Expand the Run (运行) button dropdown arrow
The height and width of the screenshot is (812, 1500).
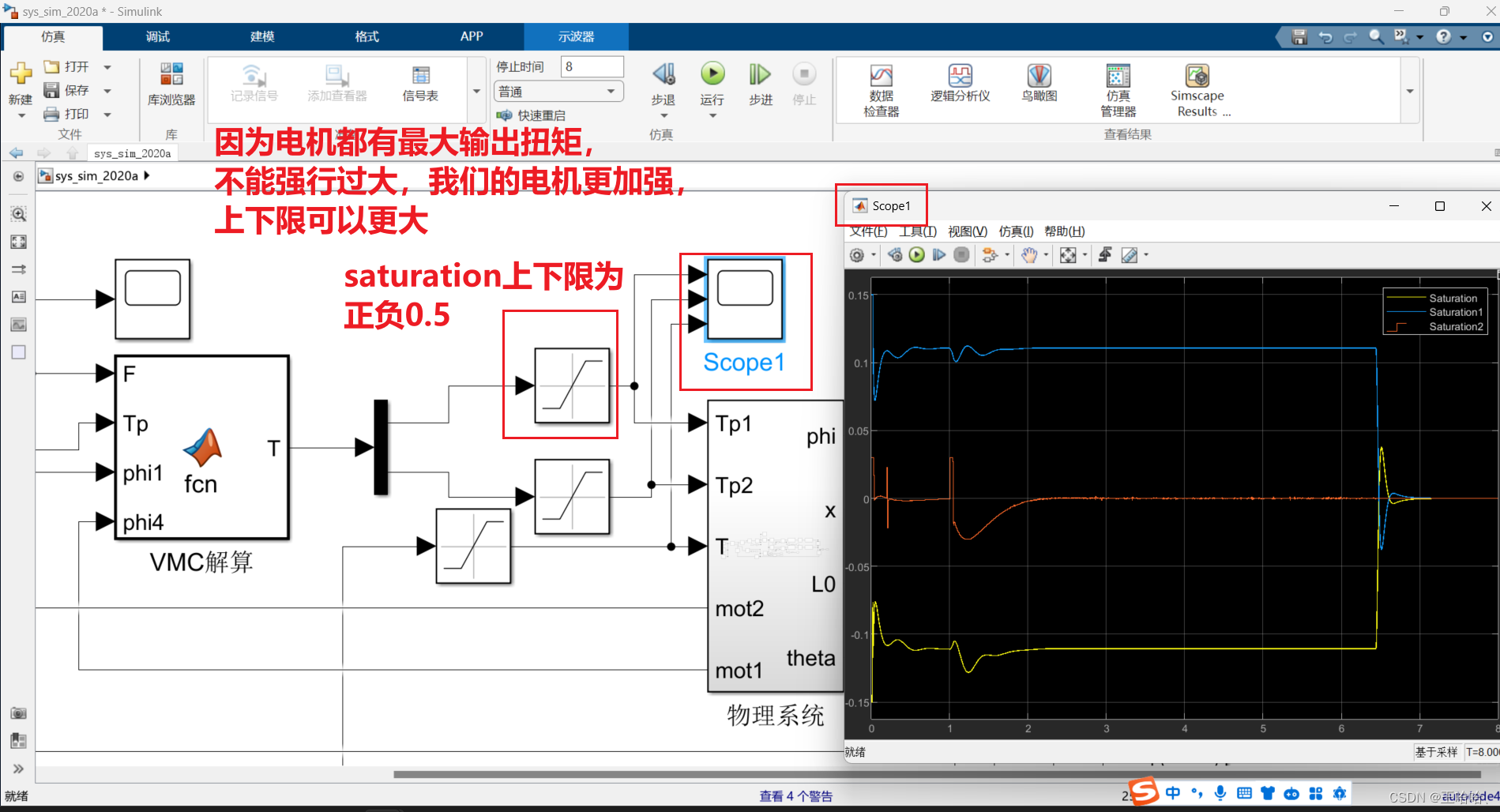click(712, 116)
